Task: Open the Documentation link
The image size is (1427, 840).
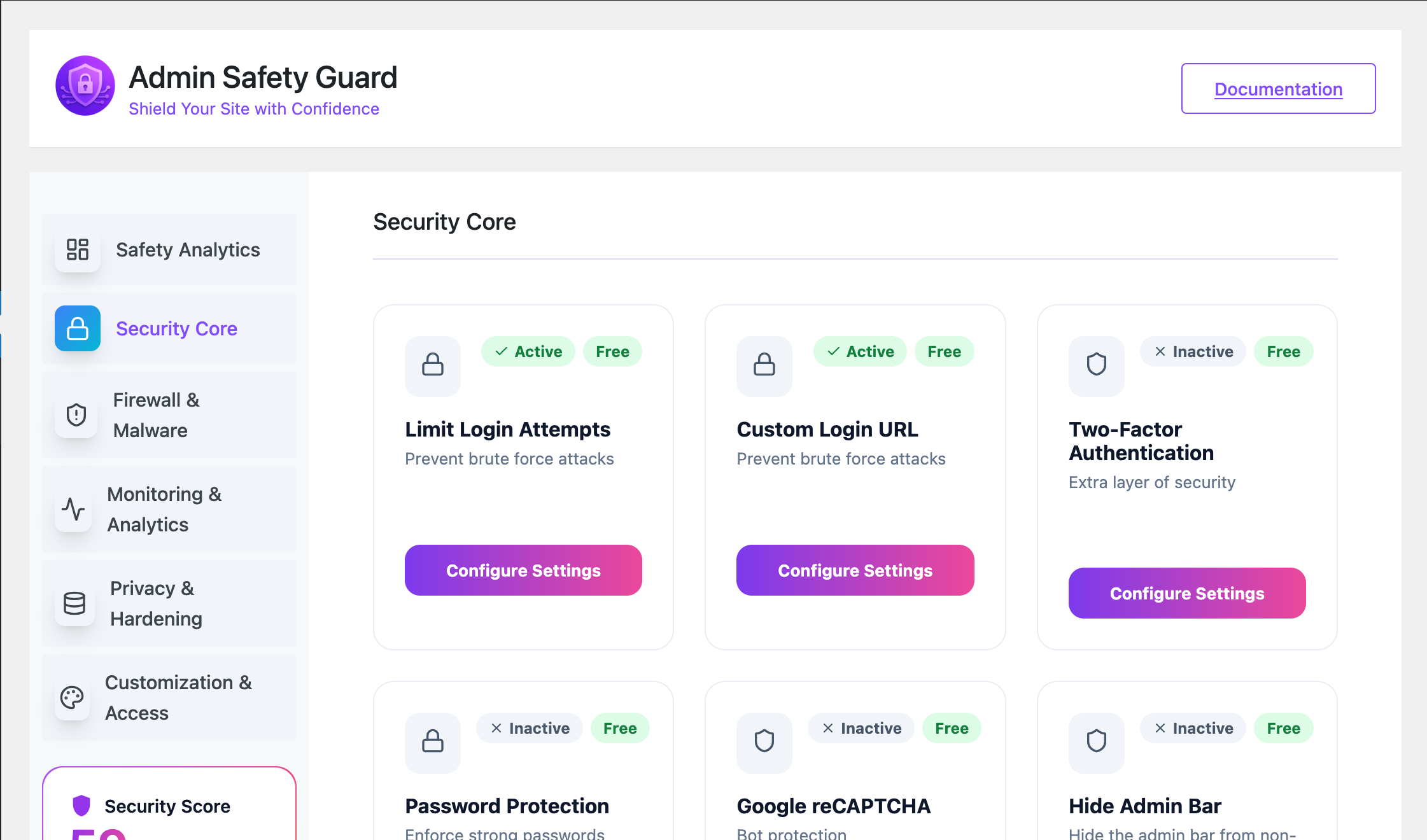Action: coord(1278,89)
